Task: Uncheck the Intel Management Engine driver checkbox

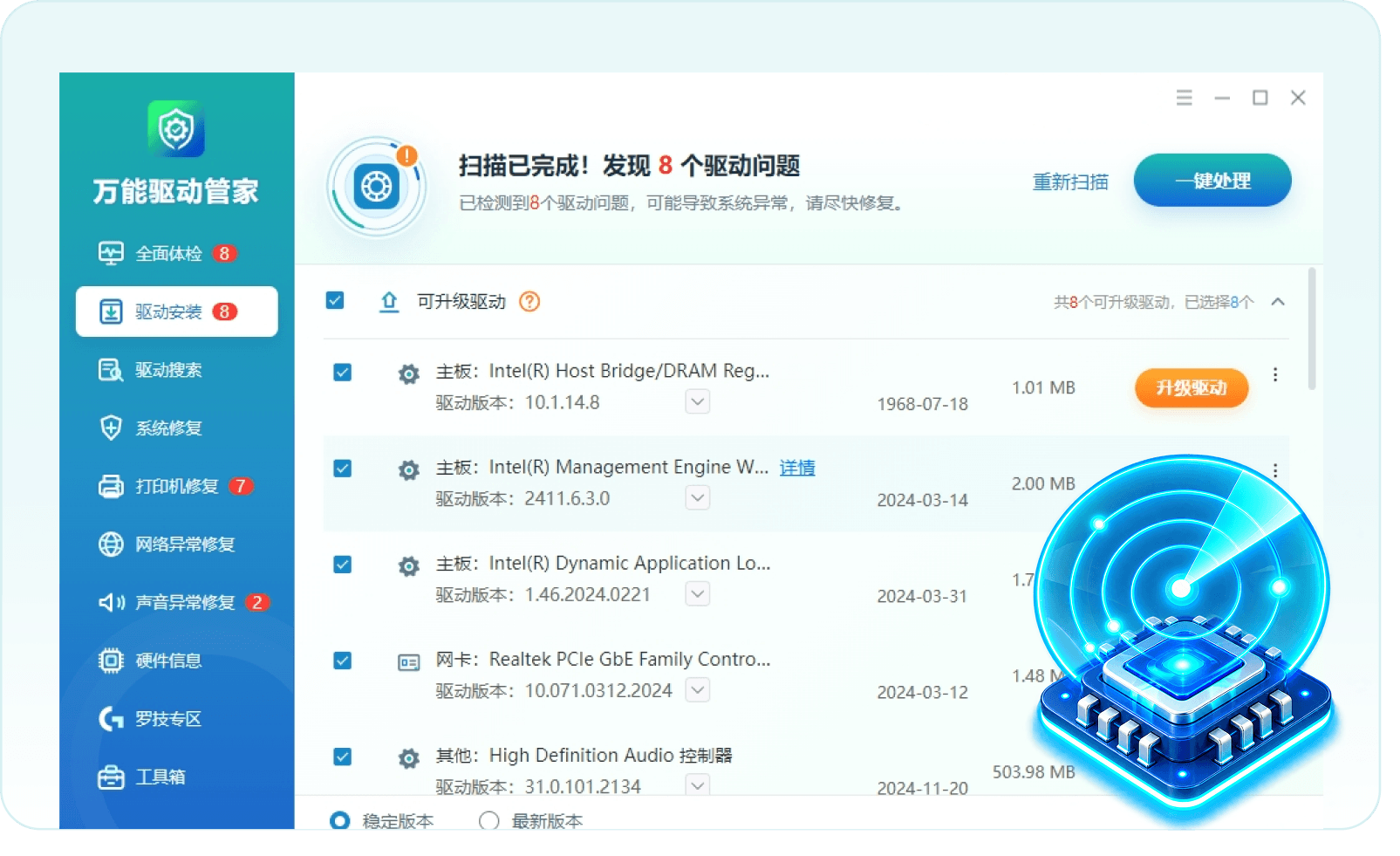Action: 343,469
